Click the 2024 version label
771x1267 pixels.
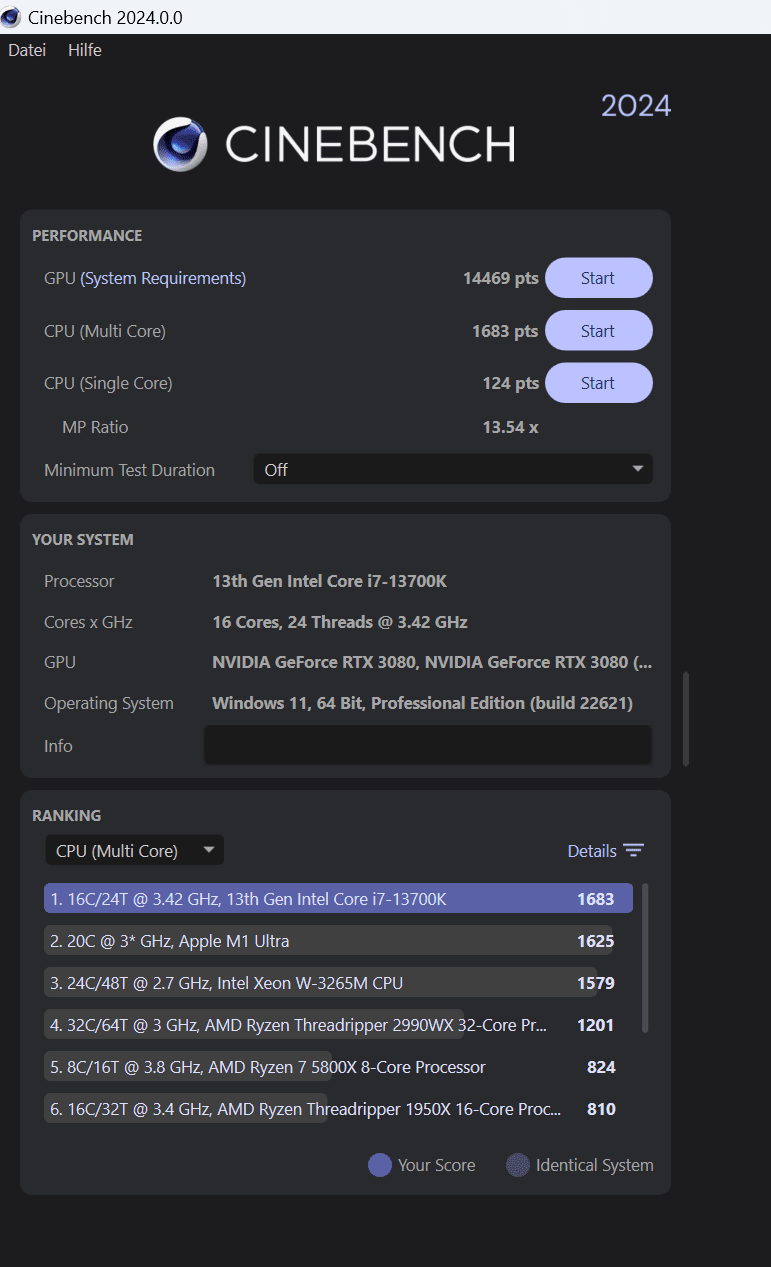tap(636, 106)
